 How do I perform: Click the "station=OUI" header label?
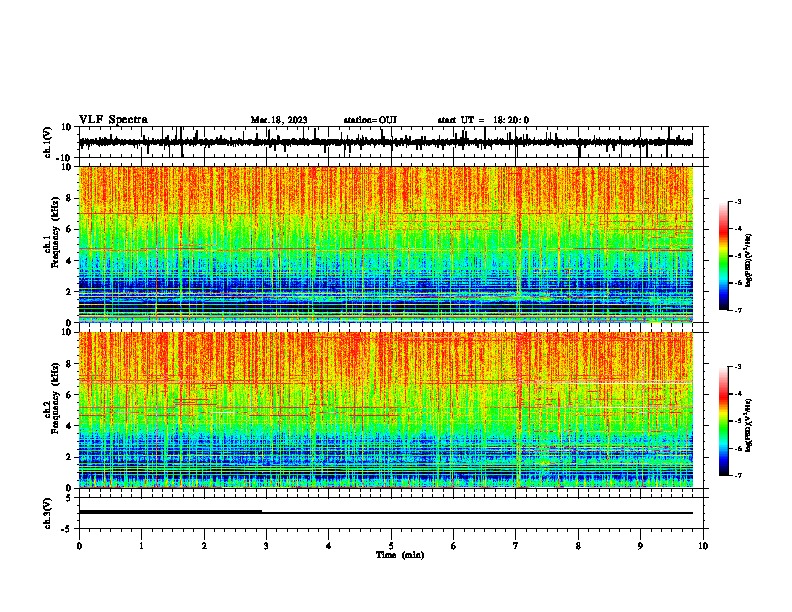coord(370,120)
